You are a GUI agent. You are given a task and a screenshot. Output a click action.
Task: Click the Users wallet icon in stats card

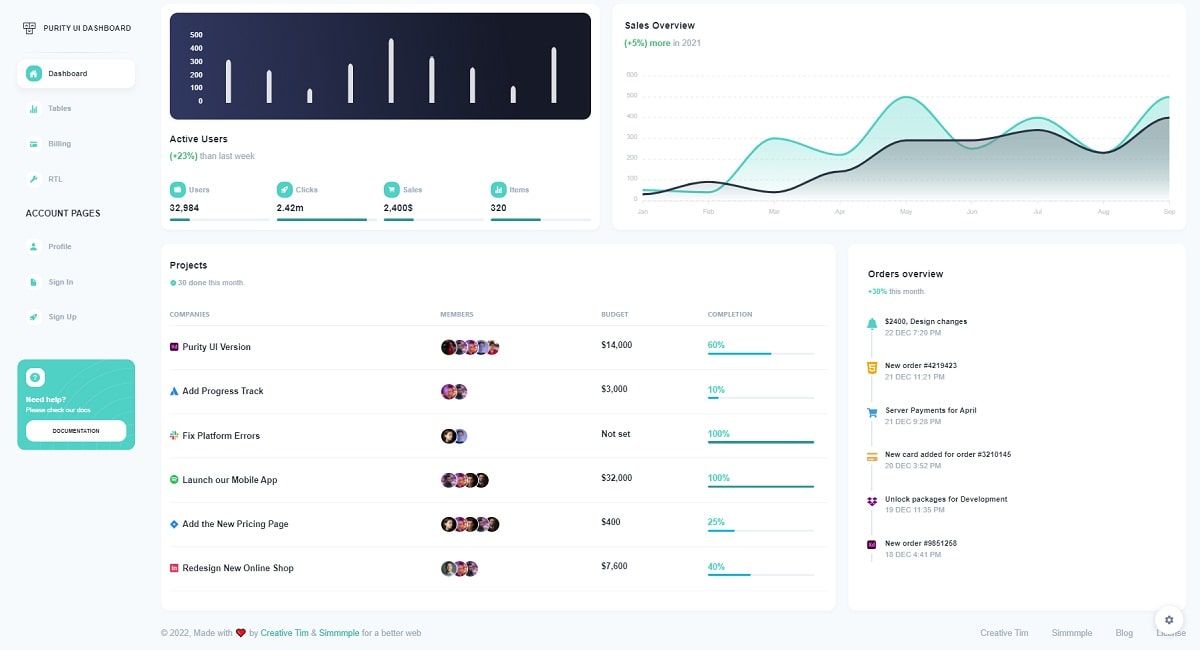tap(179, 189)
